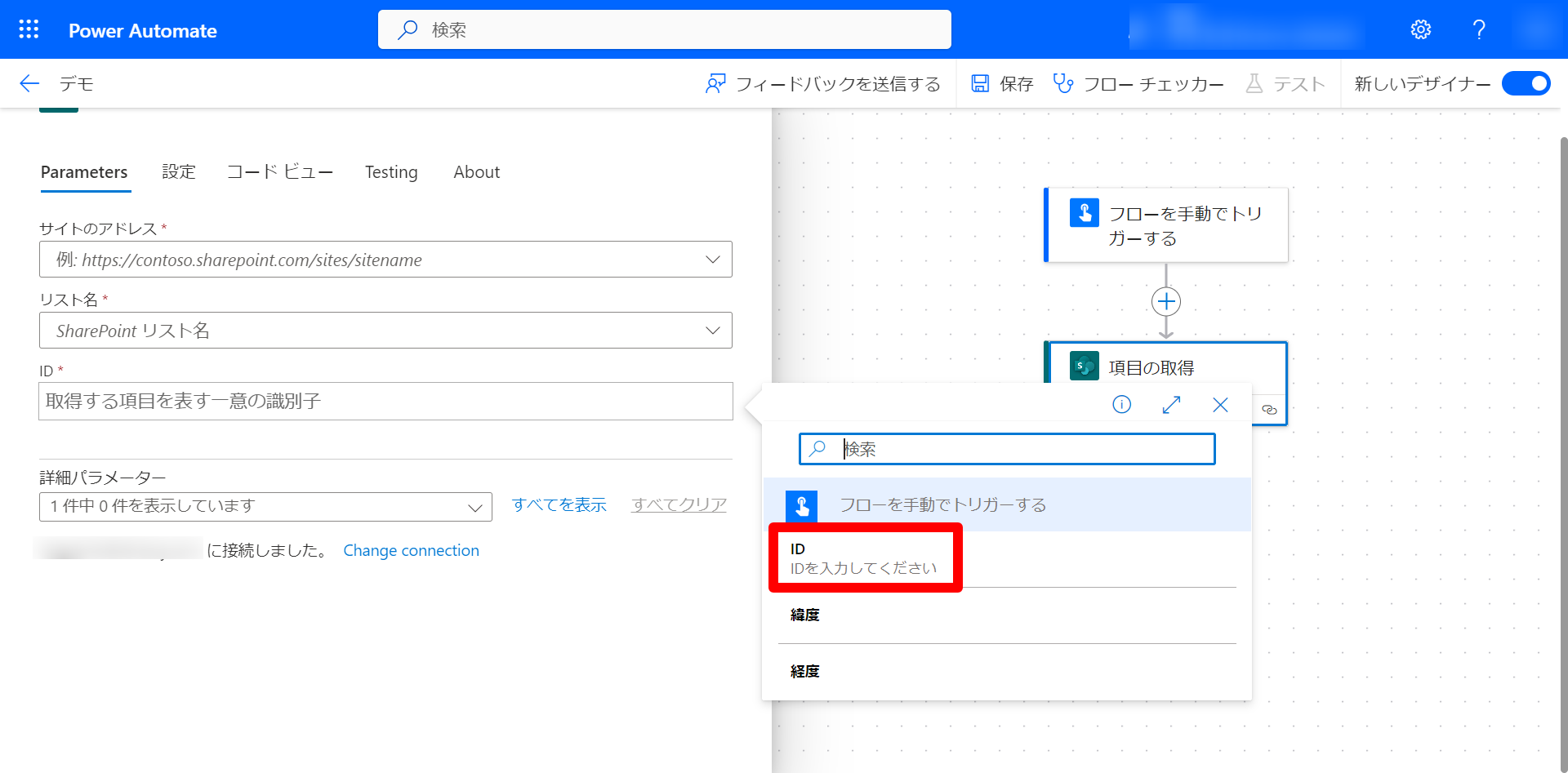Click the link icon on the 項目の取得 card
The height and width of the screenshot is (773, 1568).
[x=1271, y=410]
